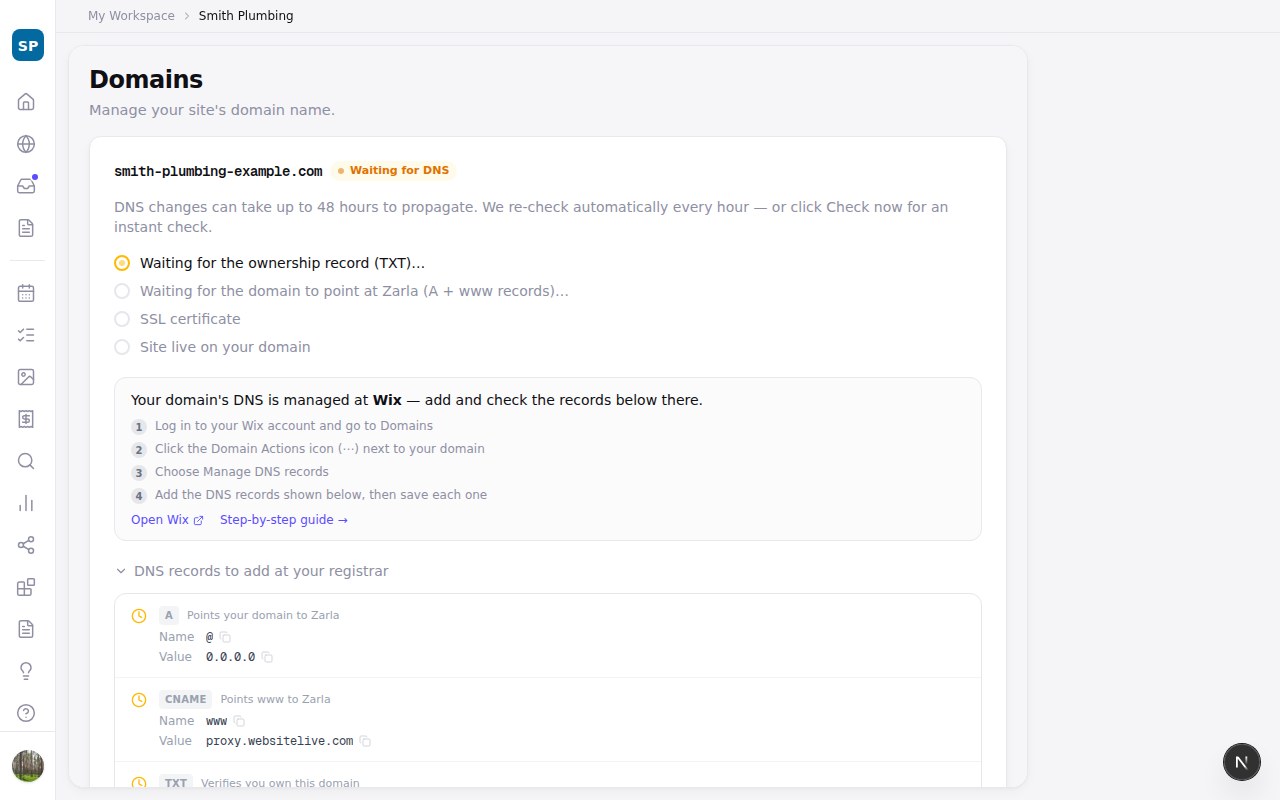Copy the CNAME record name www
This screenshot has height=800, width=1280.
tap(239, 721)
